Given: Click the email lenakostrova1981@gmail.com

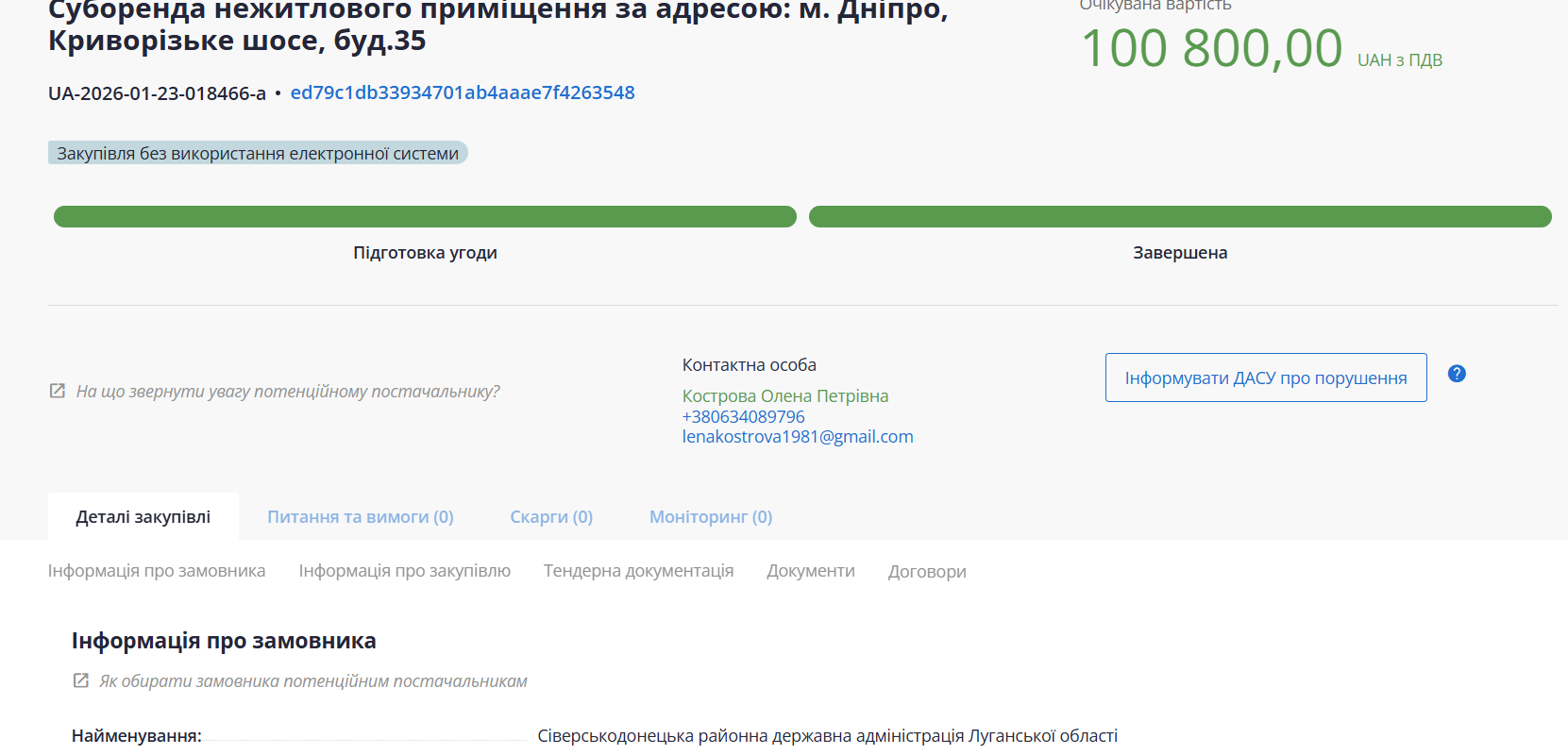Looking at the screenshot, I should tap(798, 436).
